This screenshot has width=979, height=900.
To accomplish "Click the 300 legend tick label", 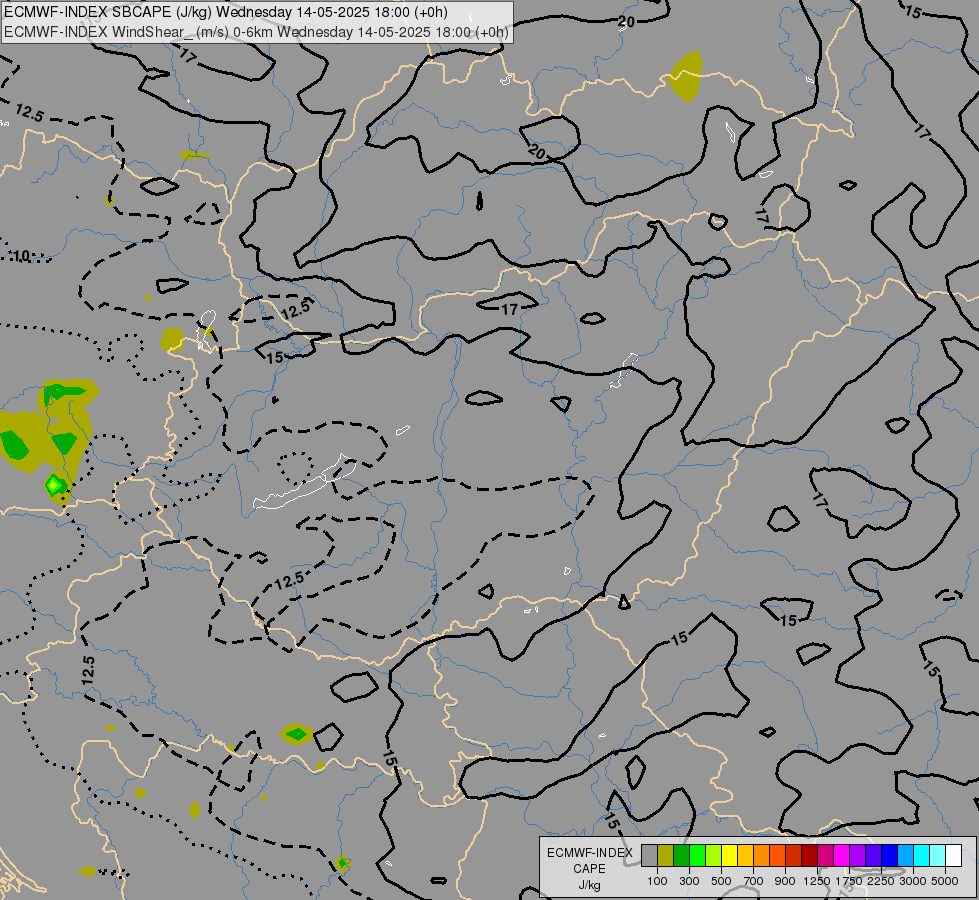I will point(689,881).
